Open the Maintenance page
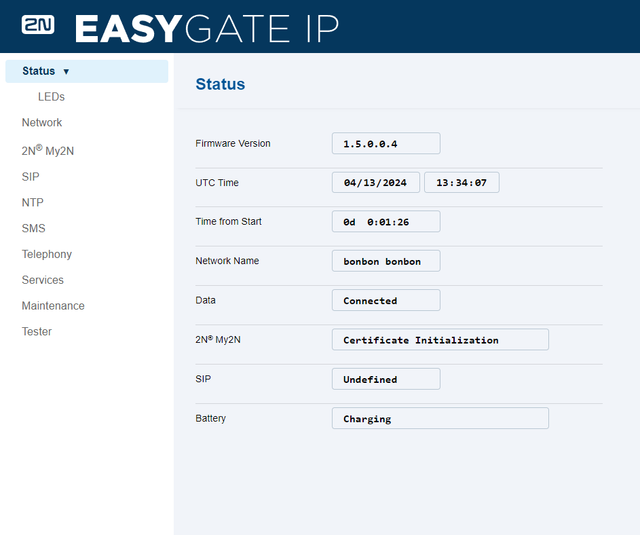 click(53, 306)
